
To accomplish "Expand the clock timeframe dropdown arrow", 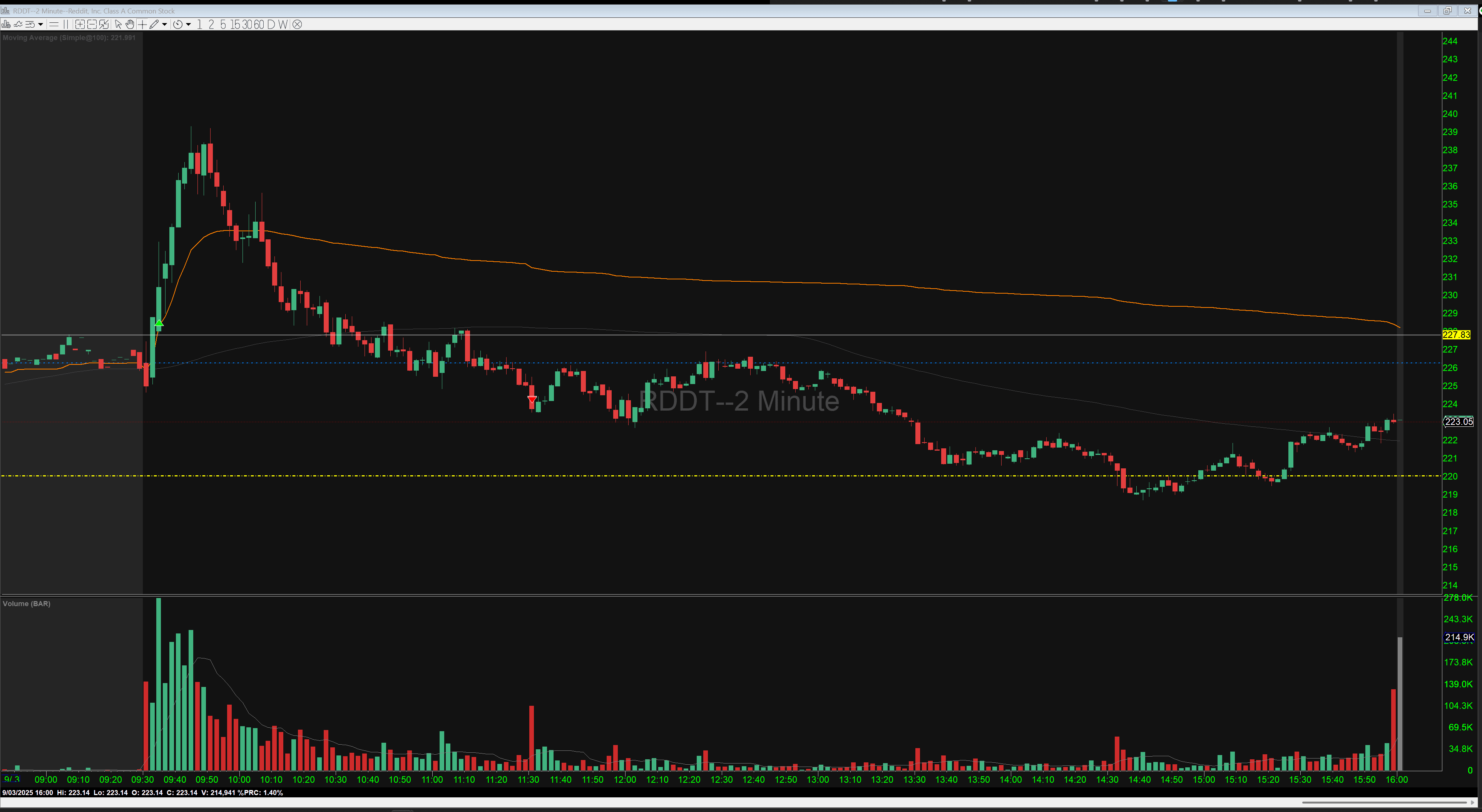I will [x=188, y=25].
